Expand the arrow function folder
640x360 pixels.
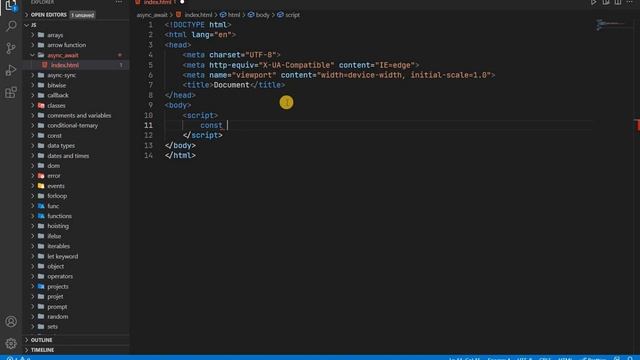coord(33,45)
